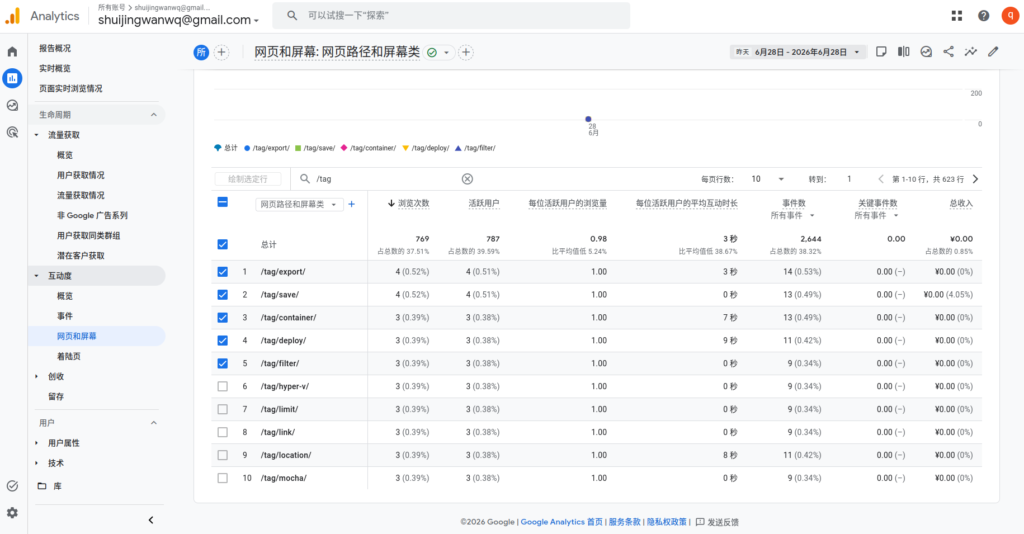1024x534 pixels.
Task: Add a secondary dimension with plus icon
Action: pyautogui.click(x=351, y=204)
